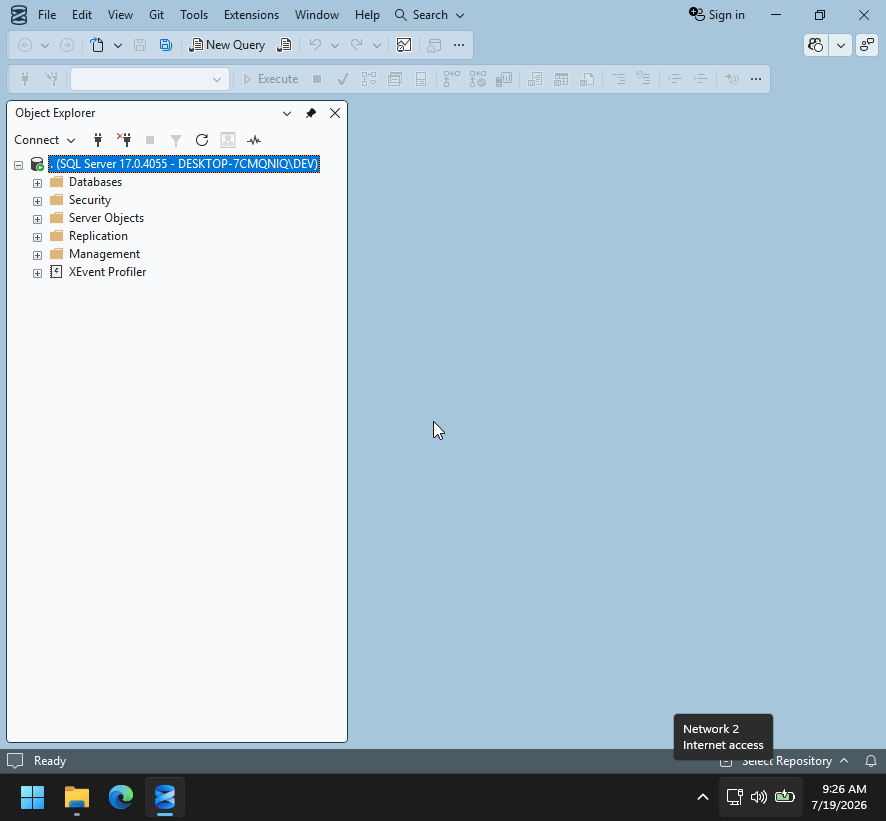Screen dimensions: 886x821
Task: Open the available databases combo box
Action: coord(150,79)
